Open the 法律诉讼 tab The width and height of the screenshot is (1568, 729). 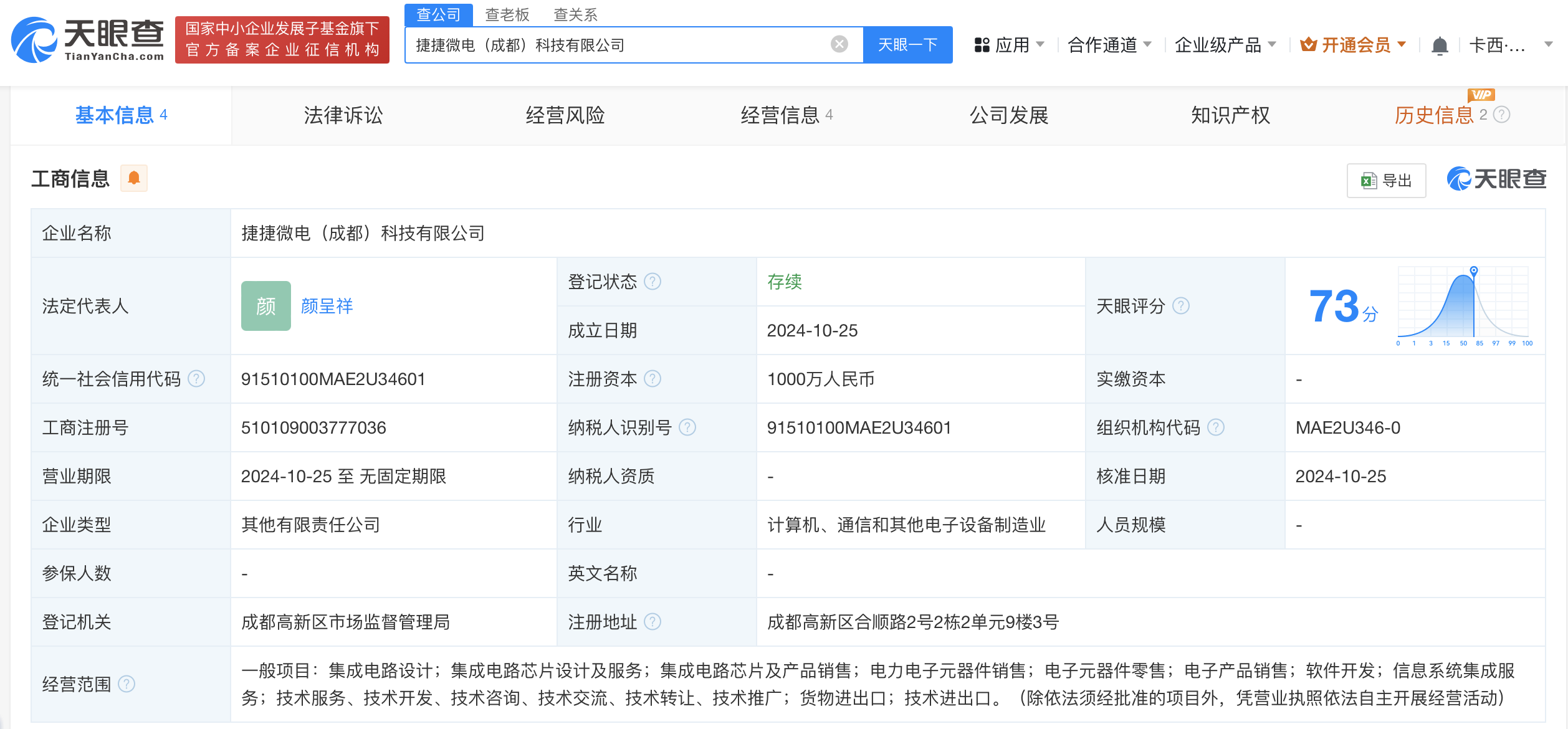343,115
